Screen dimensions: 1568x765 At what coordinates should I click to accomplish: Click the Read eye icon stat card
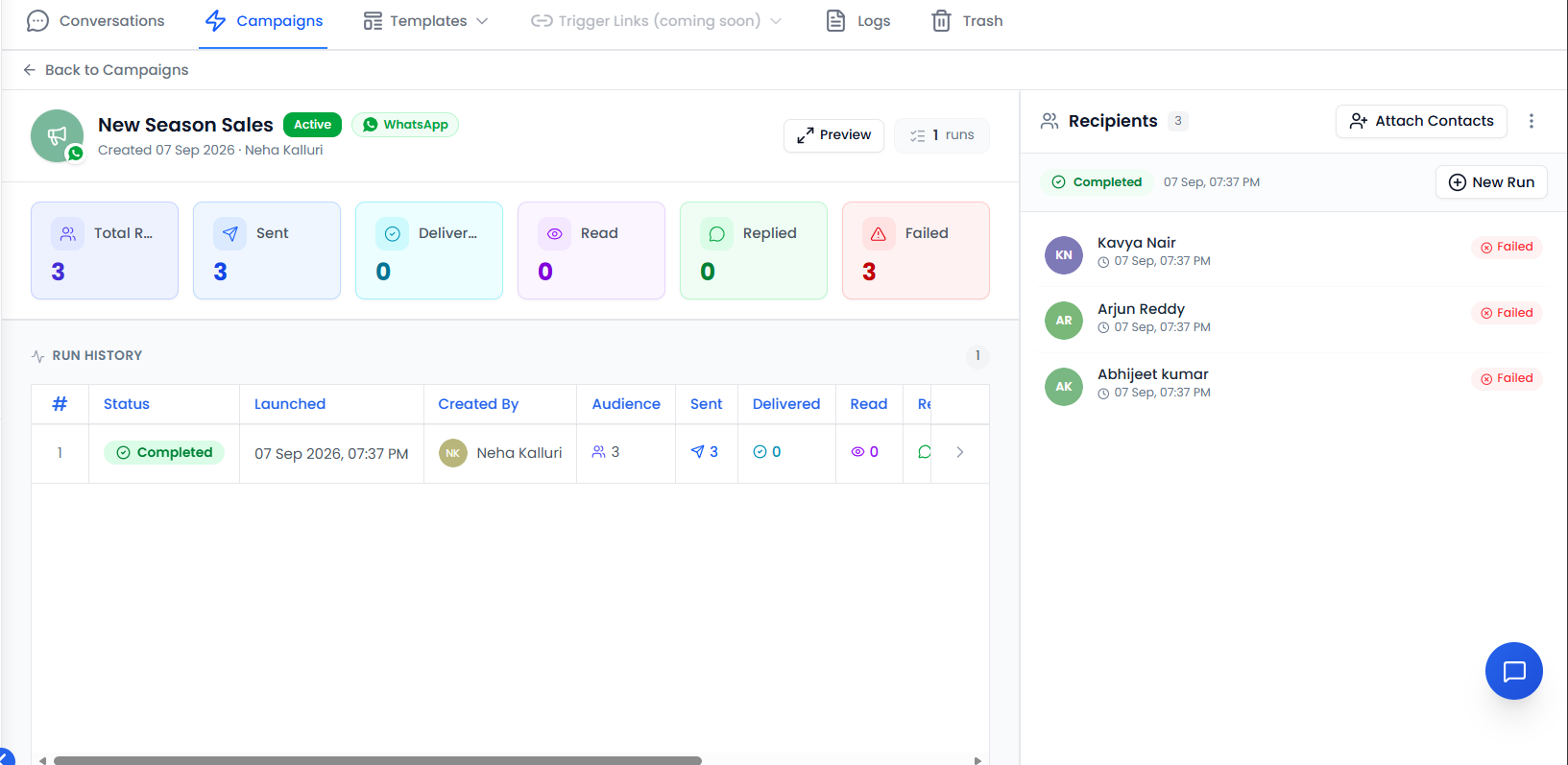[591, 251]
